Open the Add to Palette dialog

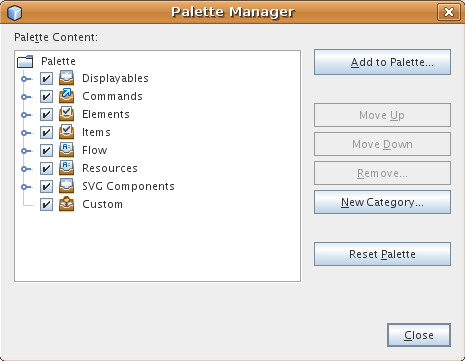click(382, 62)
